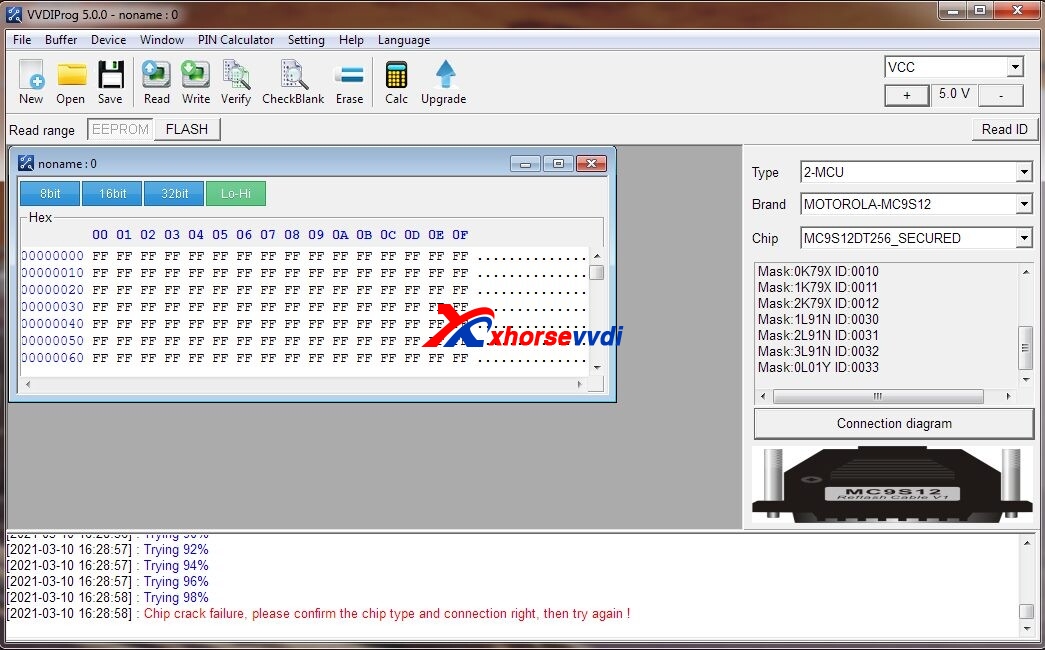The width and height of the screenshot is (1045, 650).
Task: Select FLASH as the read range
Action: 187,129
